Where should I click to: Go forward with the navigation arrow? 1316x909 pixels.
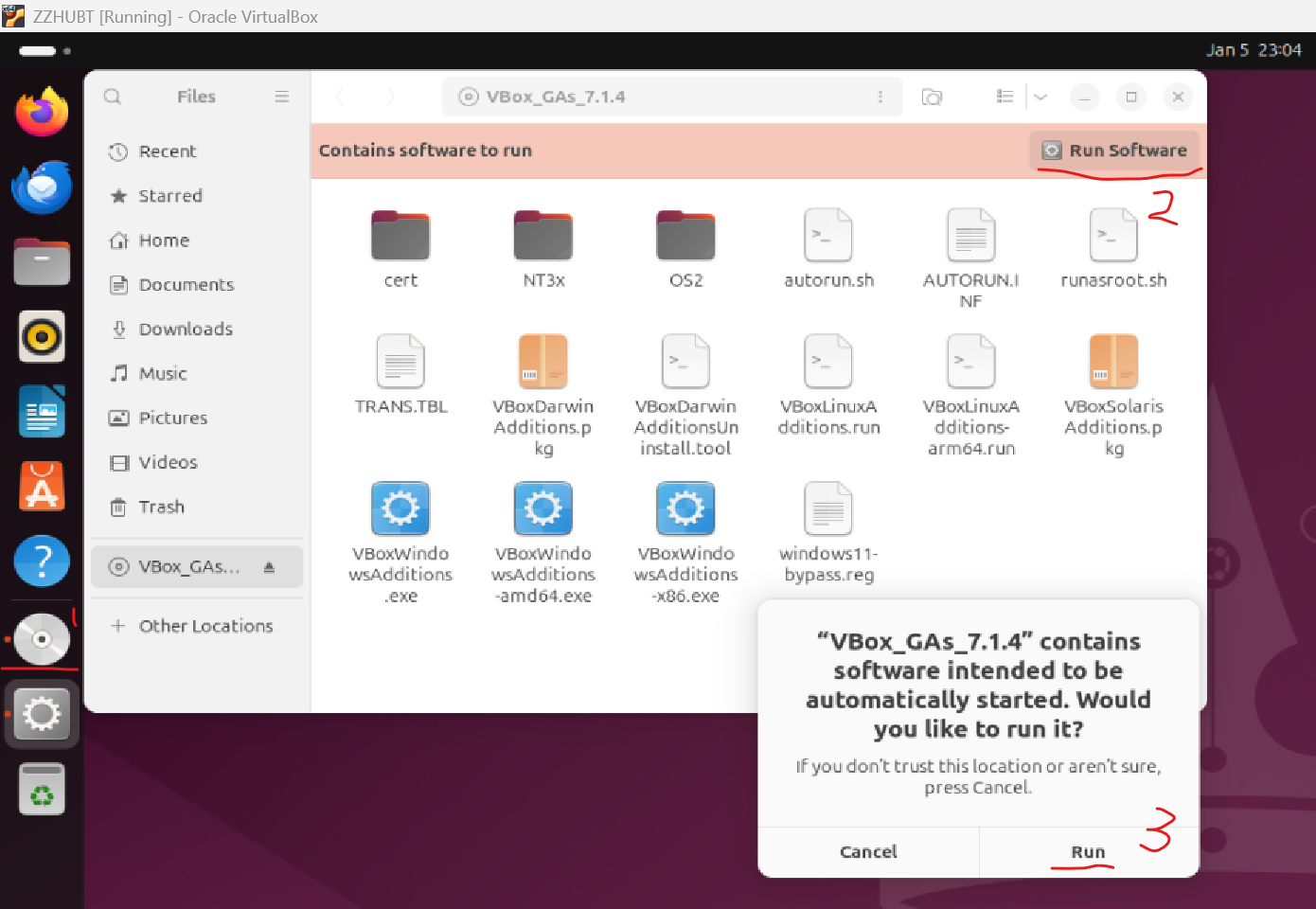pyautogui.click(x=389, y=97)
